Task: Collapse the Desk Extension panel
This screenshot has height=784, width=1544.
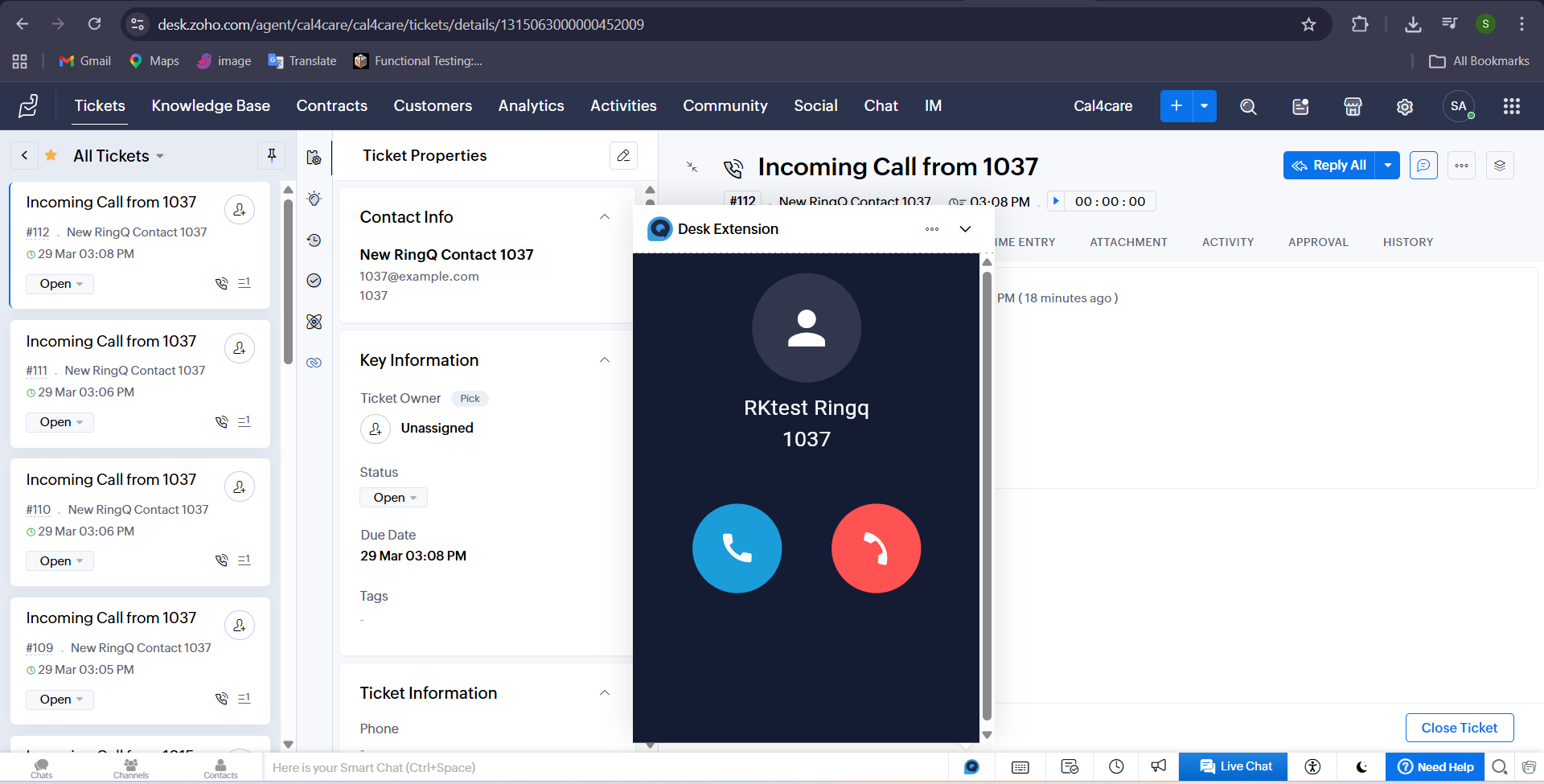Action: pos(965,229)
